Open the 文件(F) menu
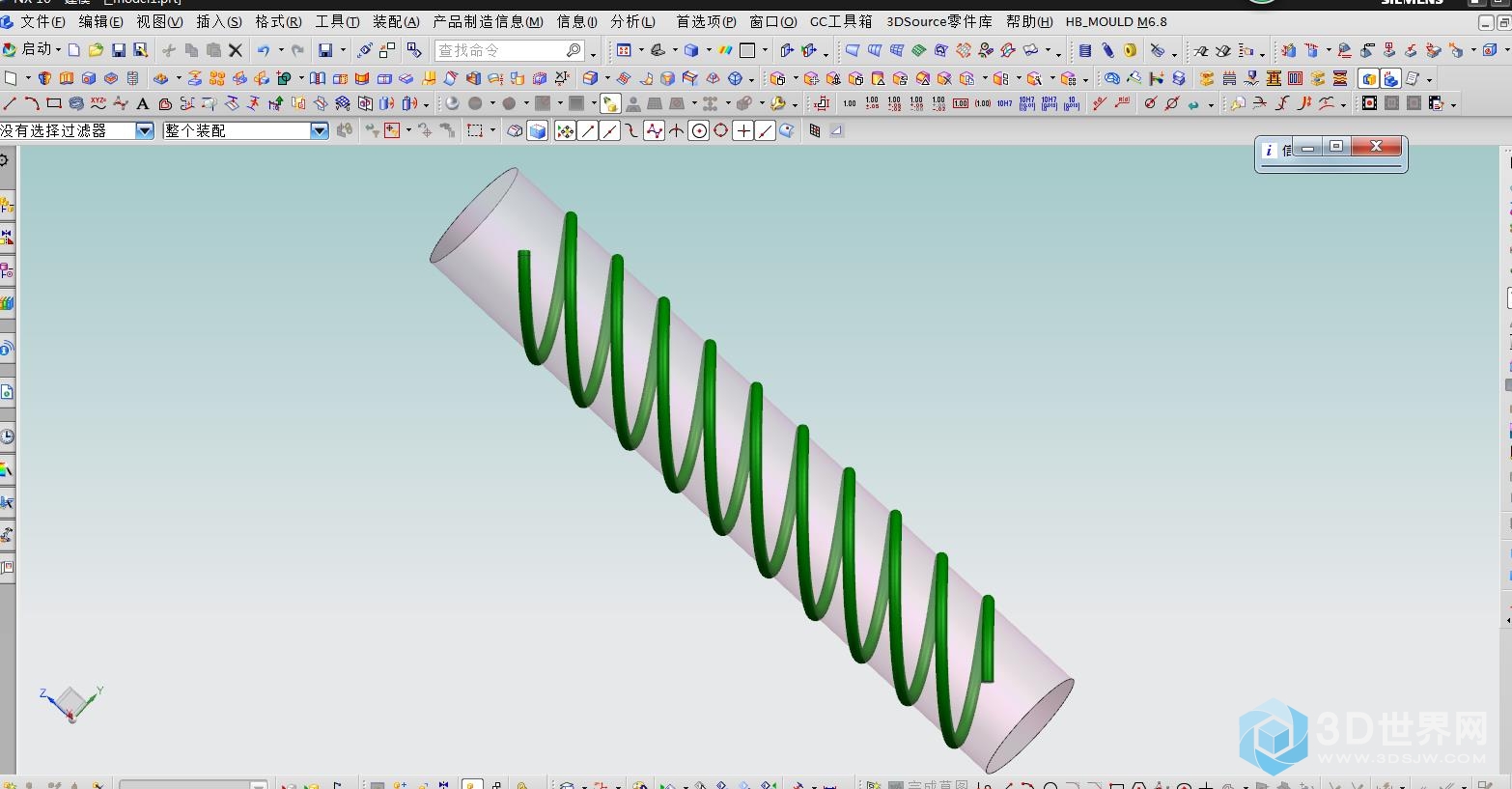This screenshot has width=1512, height=789. point(42,21)
